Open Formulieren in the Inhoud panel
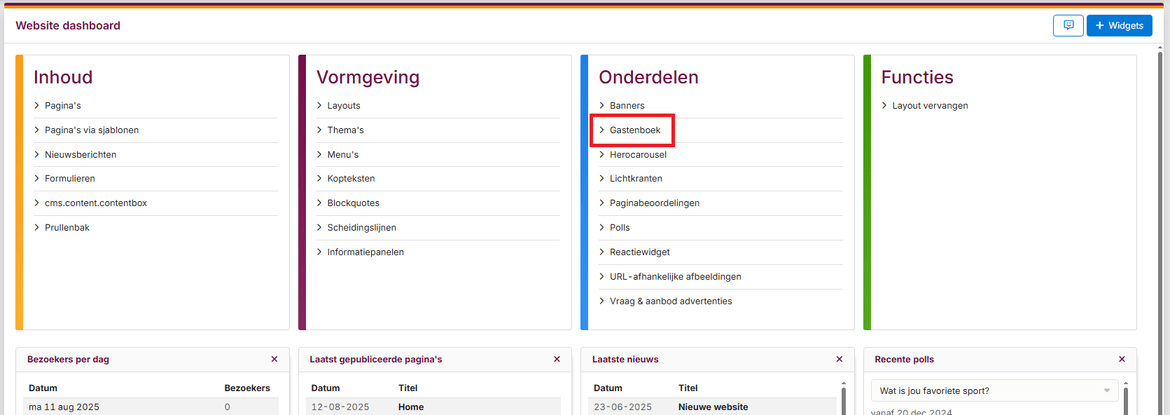The image size is (1170, 415). tap(72, 179)
